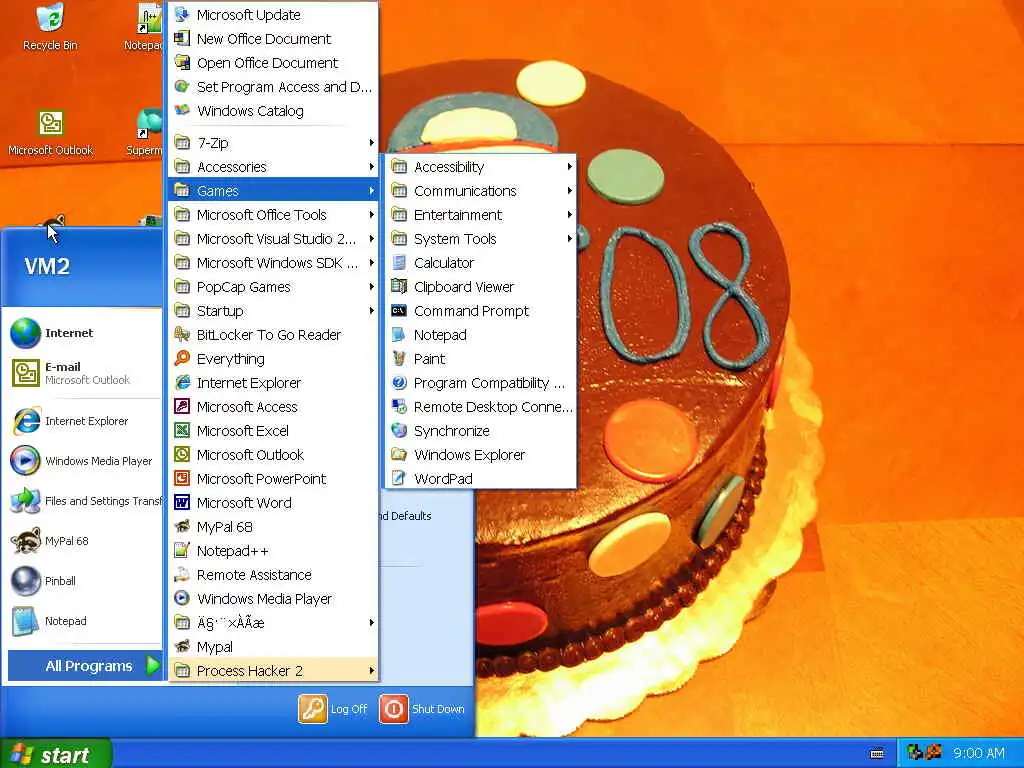Expand the System Tools submenu

481,239
